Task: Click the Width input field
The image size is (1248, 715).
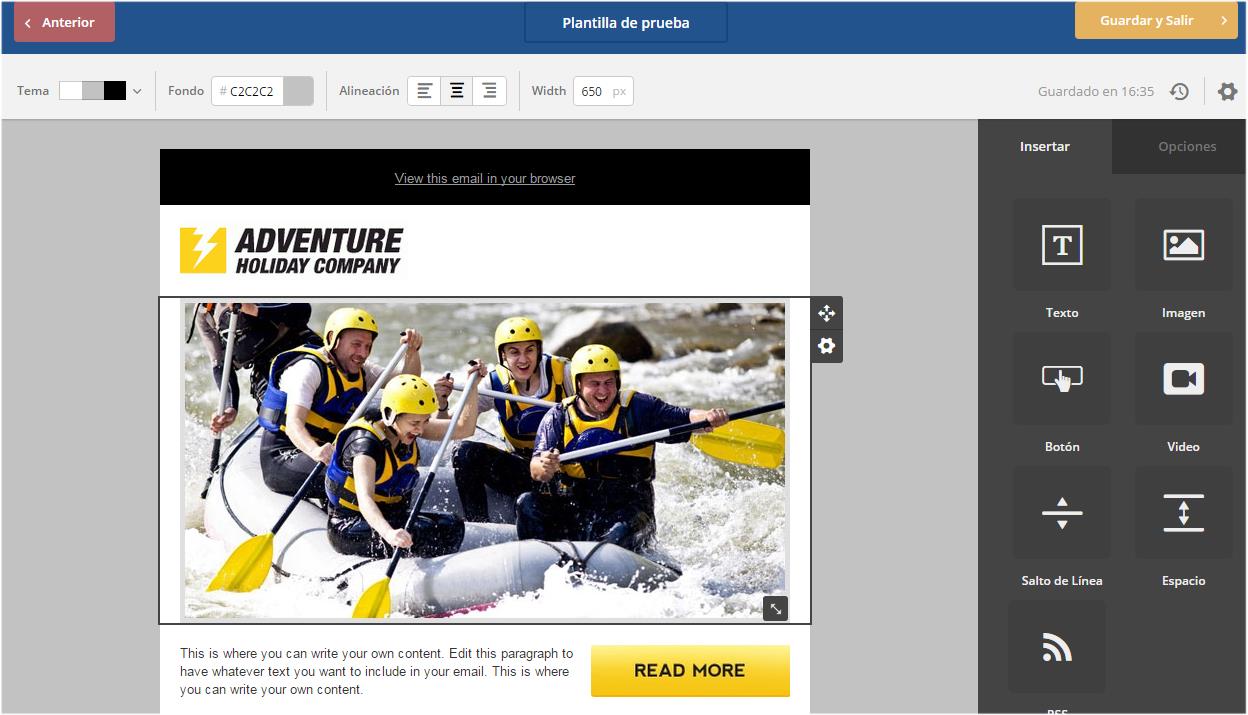Action: (603, 91)
